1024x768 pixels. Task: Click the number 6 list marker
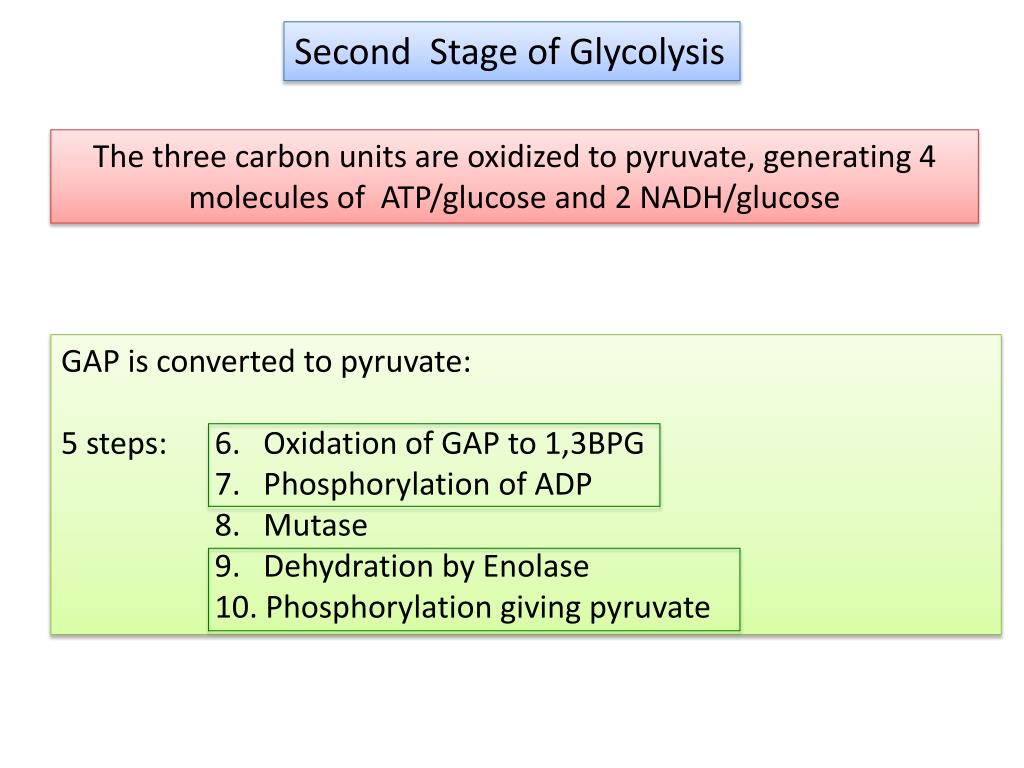(x=227, y=444)
